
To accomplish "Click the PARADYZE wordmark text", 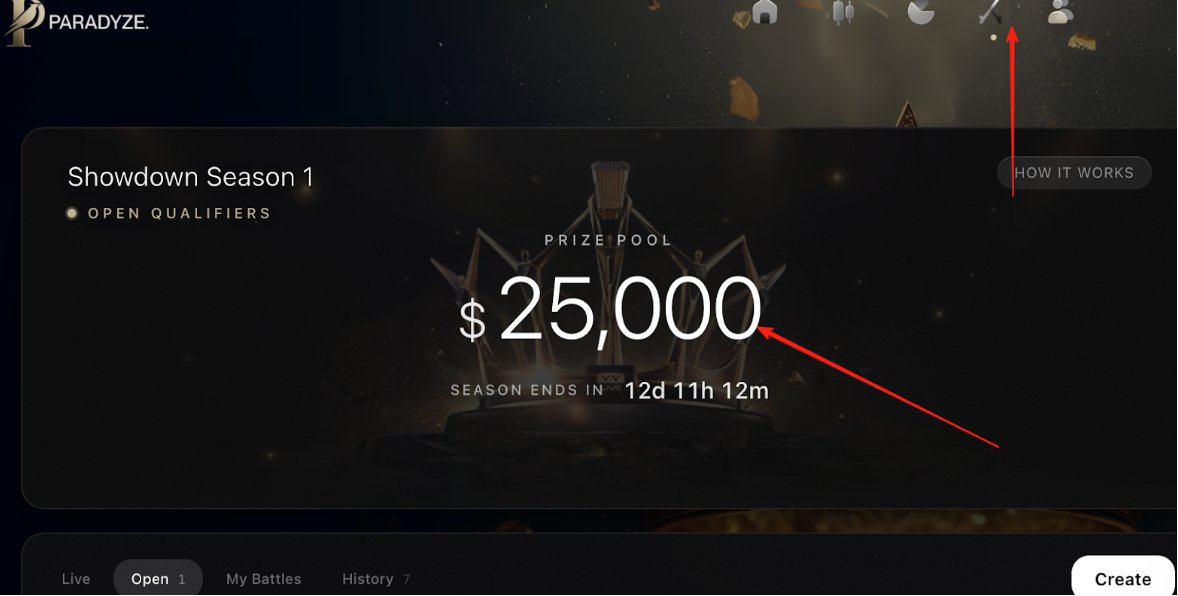I will coord(98,23).
